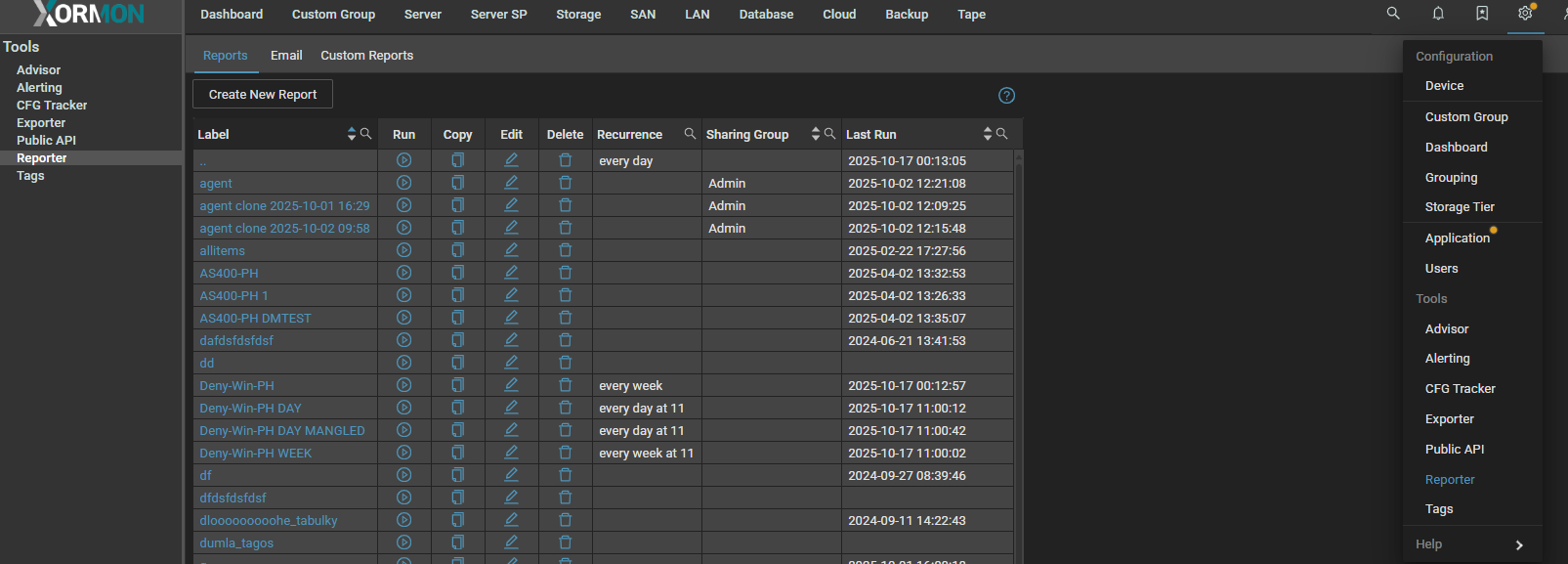Open the Storage menu

pyautogui.click(x=578, y=15)
